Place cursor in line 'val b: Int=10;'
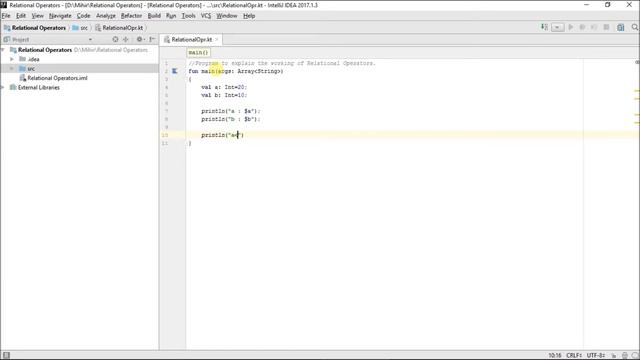This screenshot has width=640, height=360. (x=224, y=95)
